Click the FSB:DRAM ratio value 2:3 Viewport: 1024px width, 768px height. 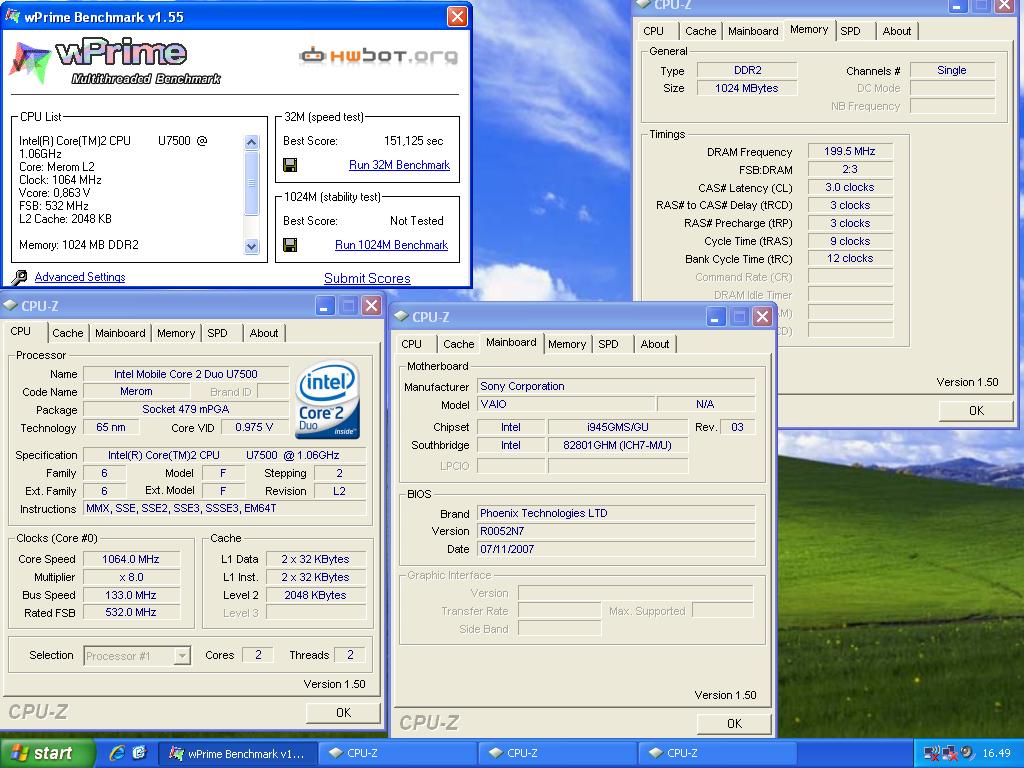(x=850, y=169)
